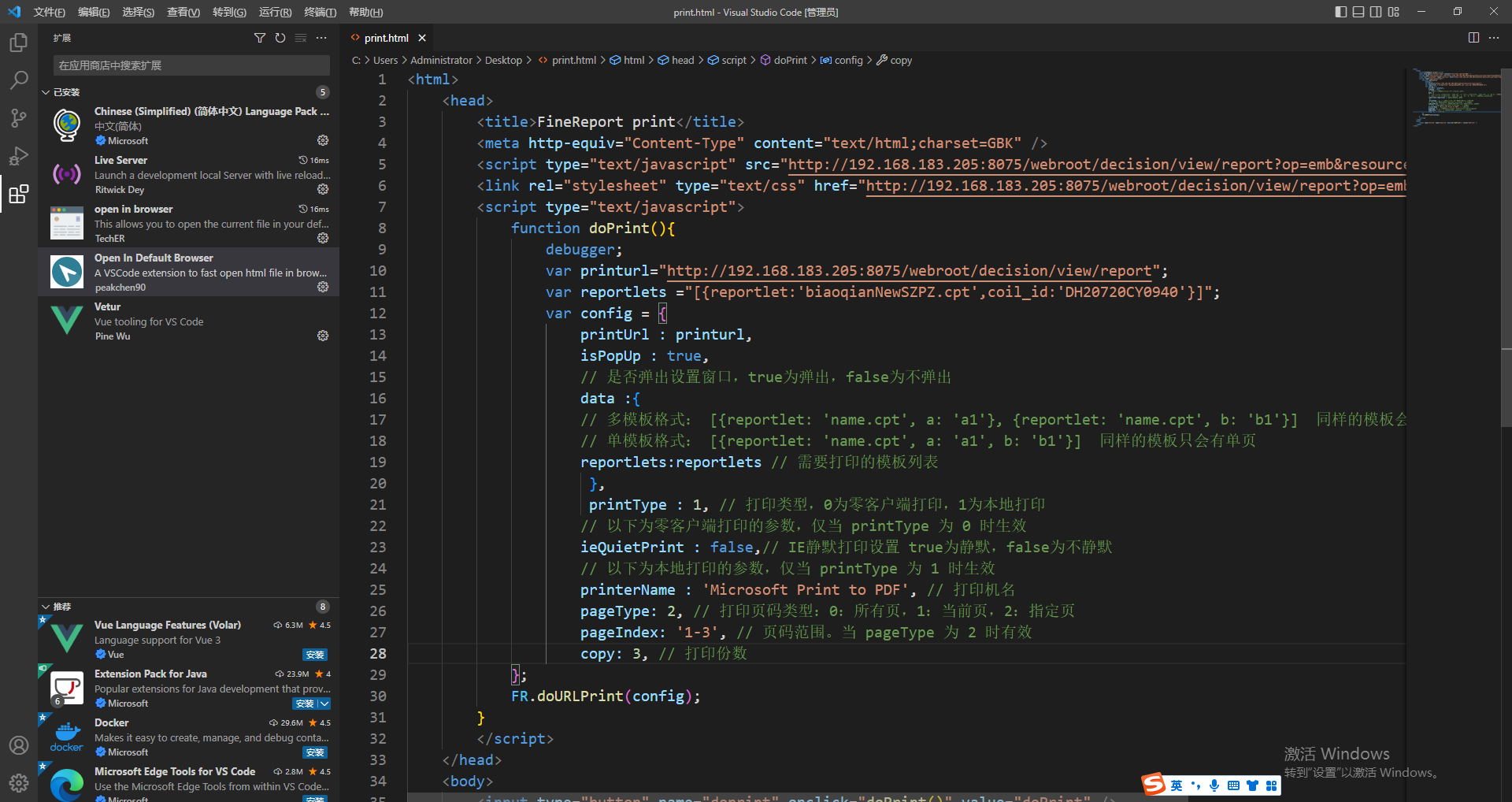Viewport: 1512px width, 802px height.
Task: Collapse the installed extensions section
Action: pos(46,92)
